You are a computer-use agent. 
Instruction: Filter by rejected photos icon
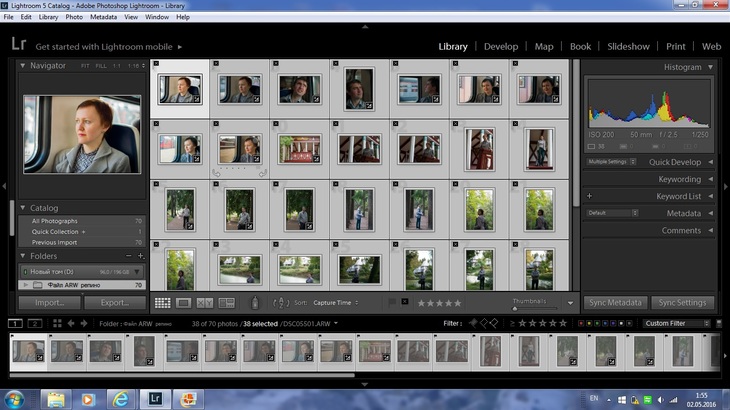(494, 323)
